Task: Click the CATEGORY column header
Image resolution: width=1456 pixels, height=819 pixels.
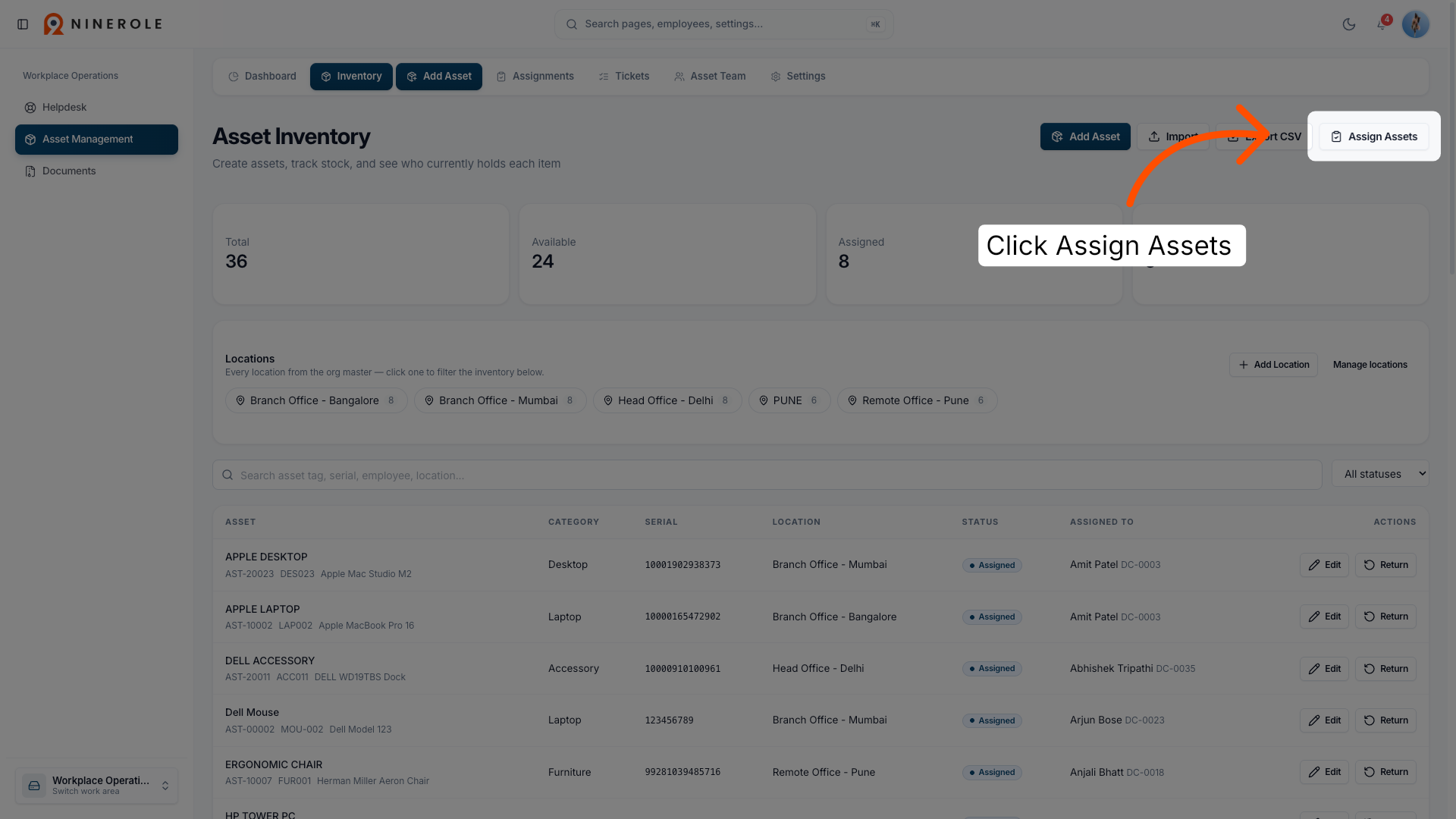Action: pyautogui.click(x=573, y=522)
